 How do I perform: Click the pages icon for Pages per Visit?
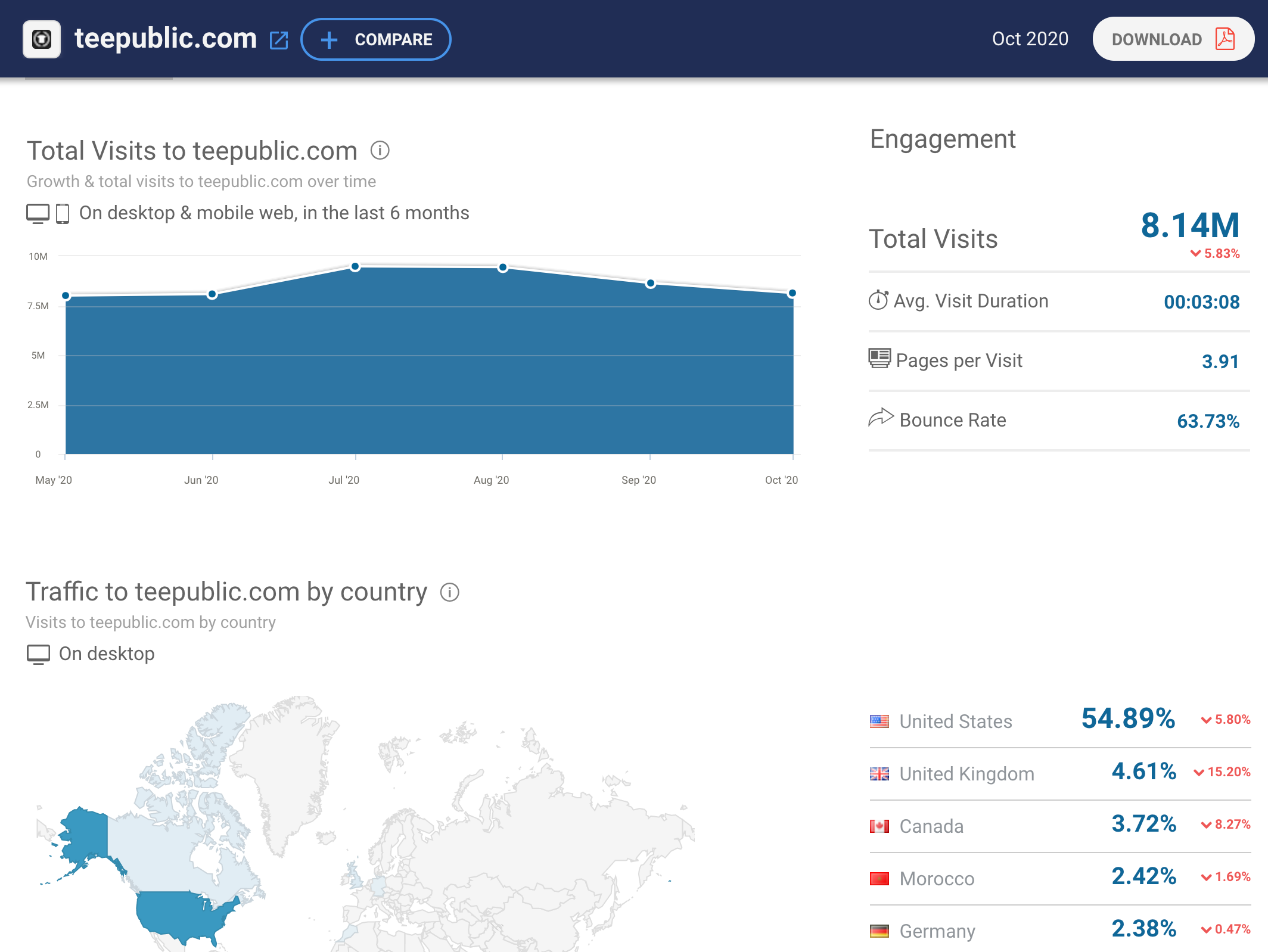click(x=879, y=359)
